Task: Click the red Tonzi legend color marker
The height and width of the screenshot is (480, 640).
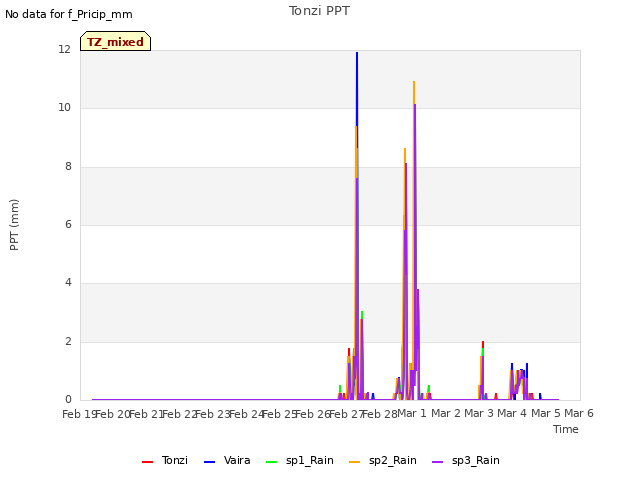Action: (147, 462)
